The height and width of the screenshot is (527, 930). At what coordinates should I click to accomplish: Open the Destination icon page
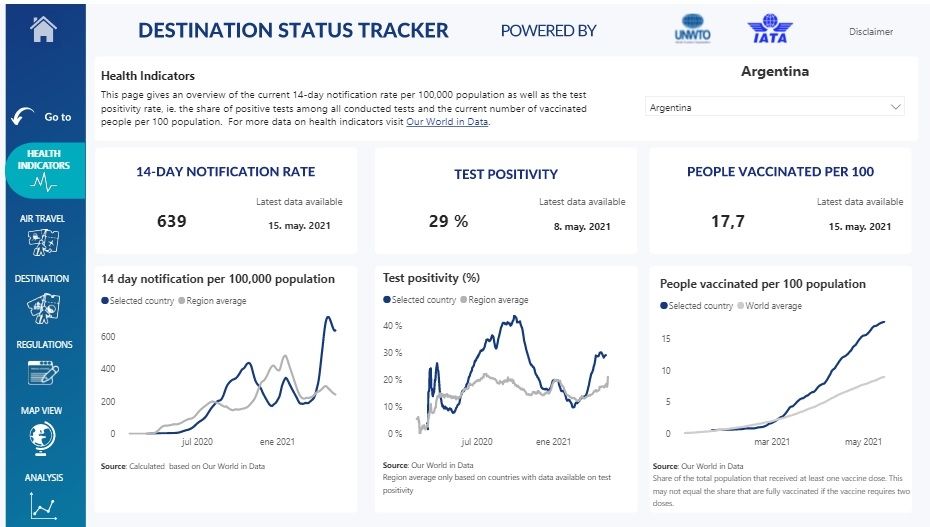[x=43, y=309]
